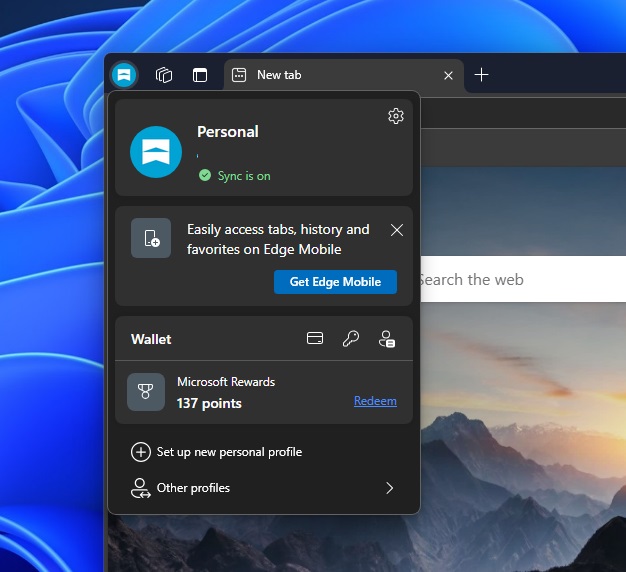Open Wallet payment cards icon
This screenshot has height=572, width=626.
(315, 338)
